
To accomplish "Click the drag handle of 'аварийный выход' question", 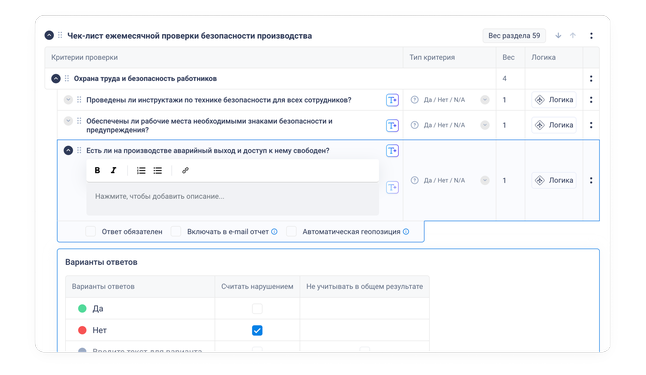I will [x=79, y=150].
